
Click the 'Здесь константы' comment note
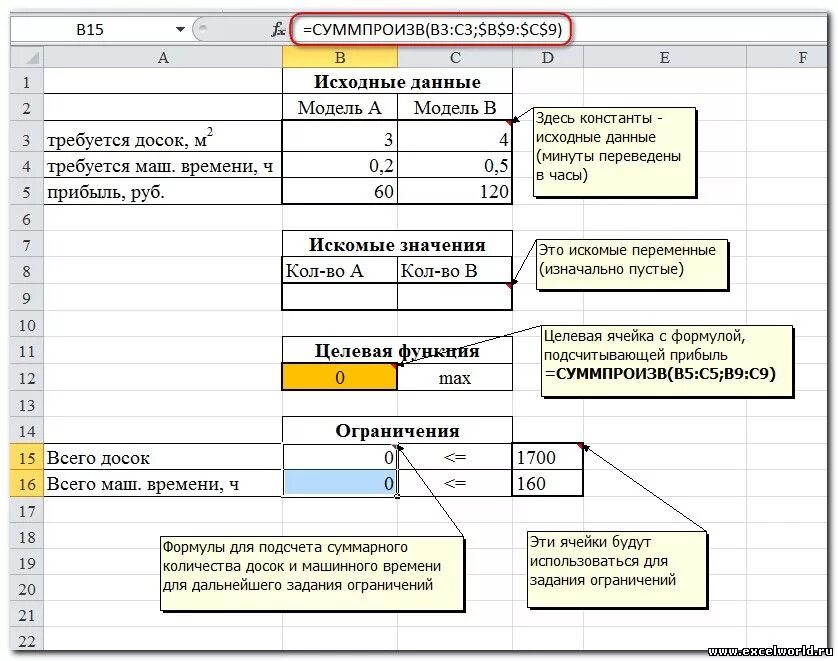coord(615,152)
